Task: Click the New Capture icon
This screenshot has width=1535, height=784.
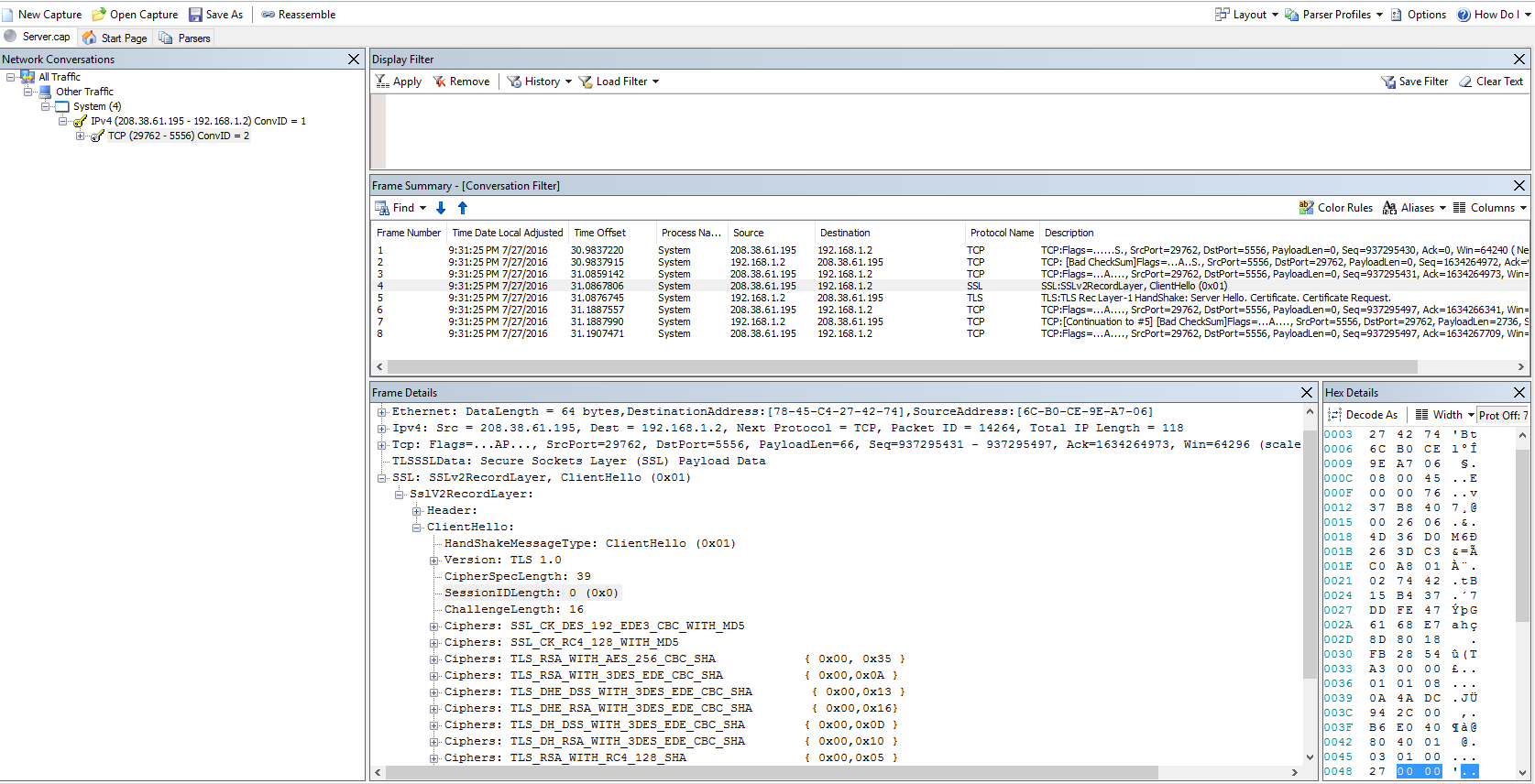Action: 8,15
